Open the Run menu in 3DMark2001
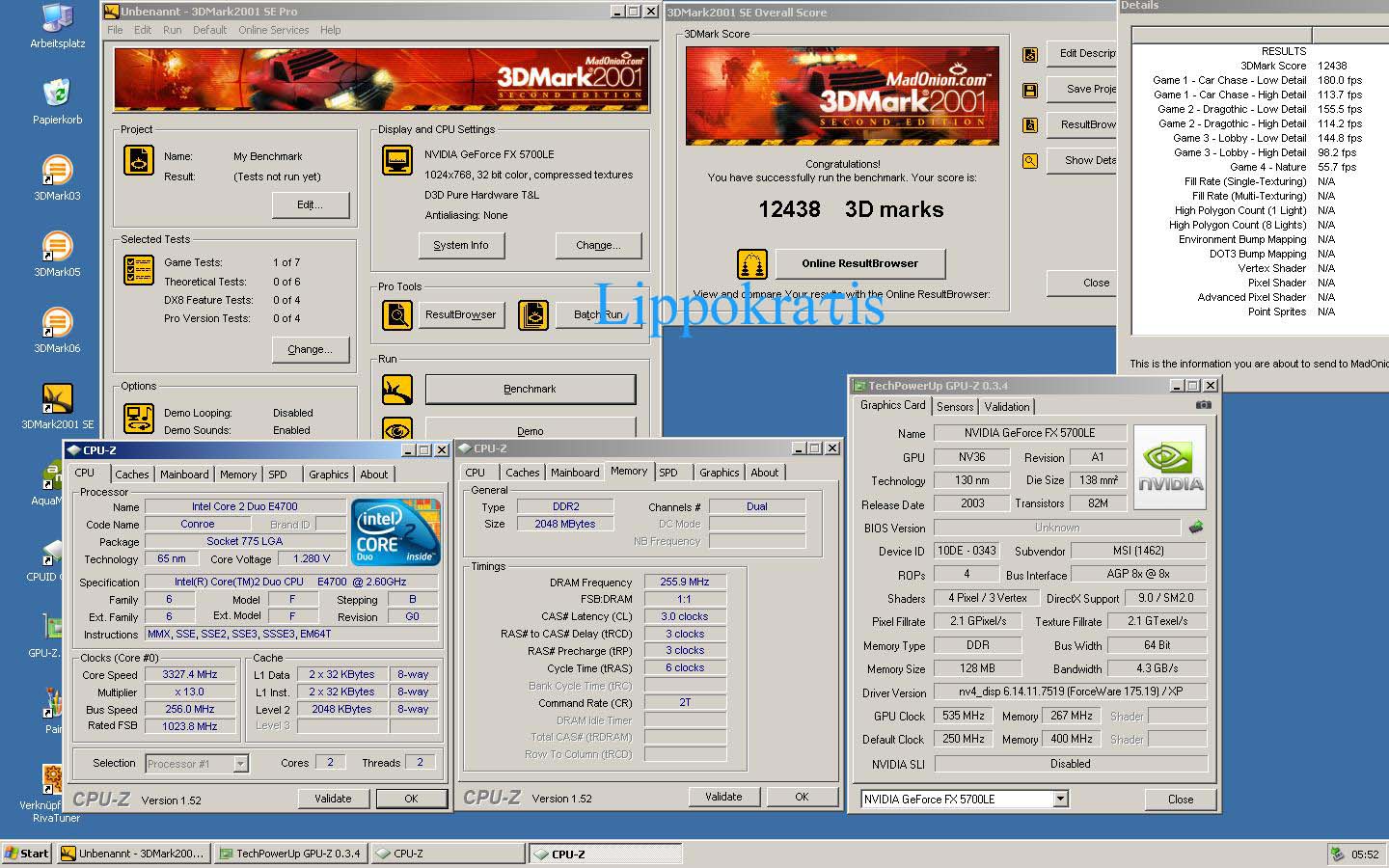 coord(172,30)
